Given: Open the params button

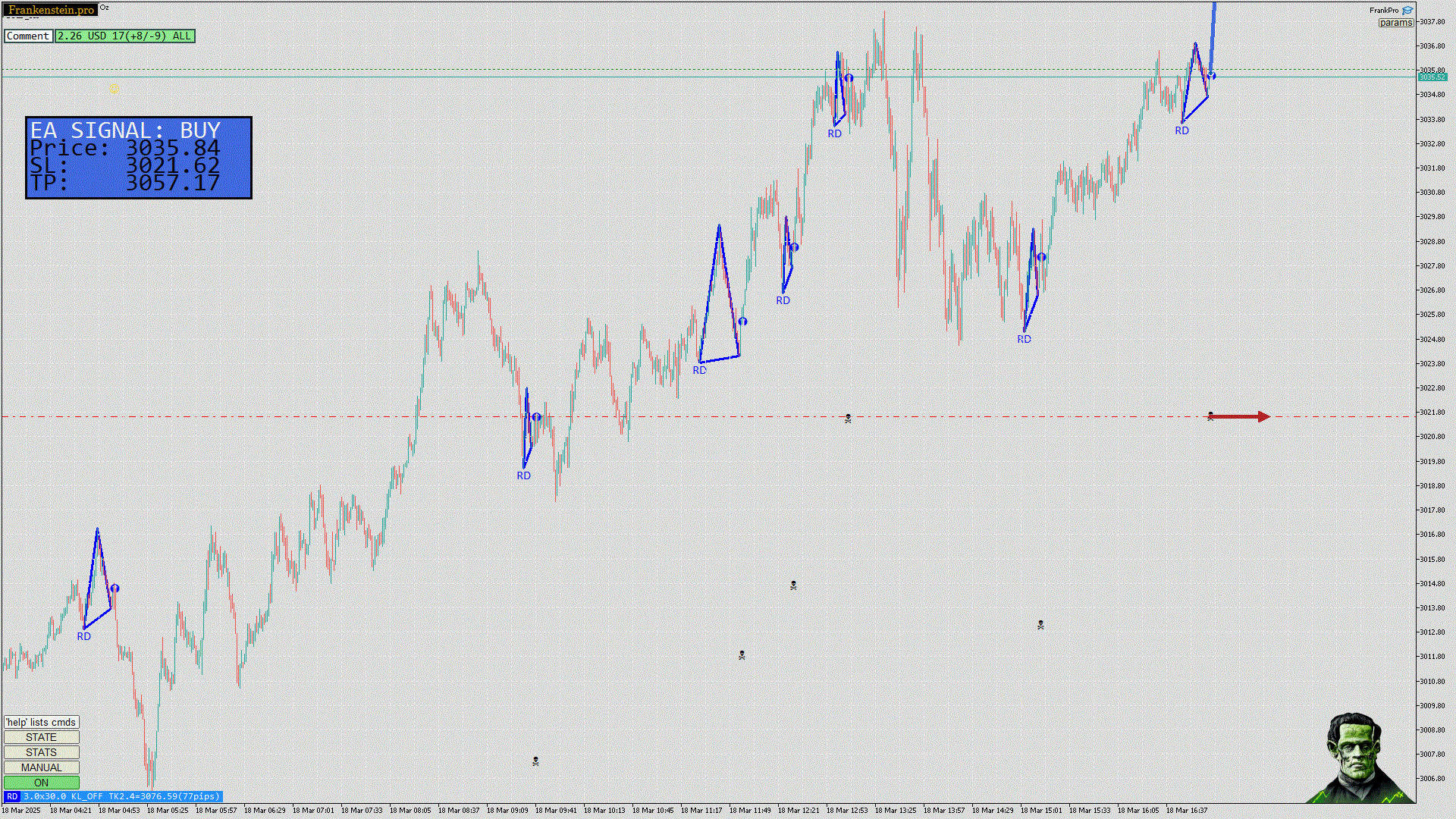Looking at the screenshot, I should pos(1395,23).
